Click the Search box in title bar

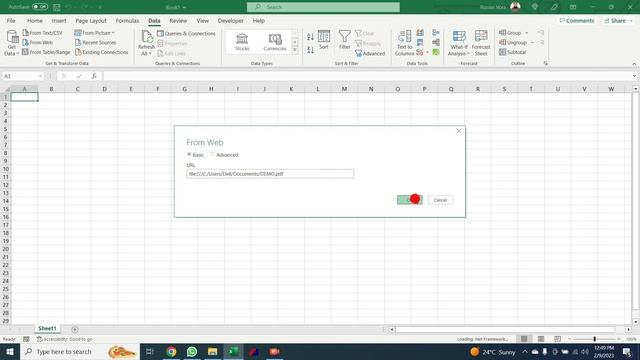(323, 7)
